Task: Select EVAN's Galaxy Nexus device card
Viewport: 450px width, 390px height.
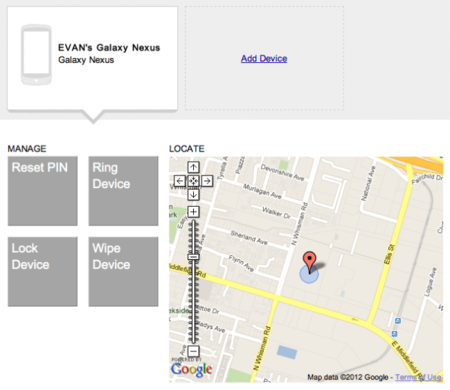Action: [x=92, y=58]
